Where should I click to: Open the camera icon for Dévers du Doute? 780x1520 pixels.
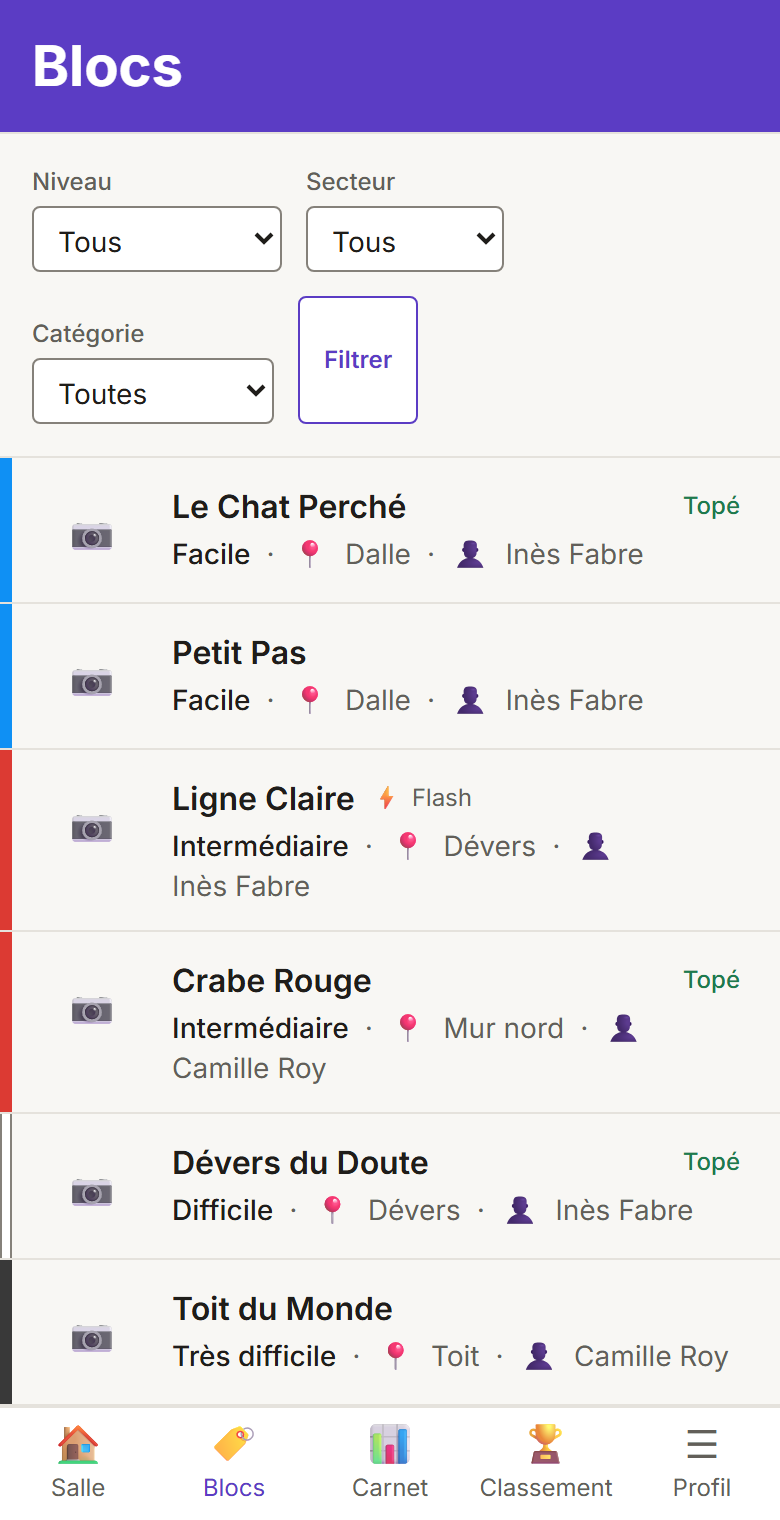click(x=92, y=1192)
